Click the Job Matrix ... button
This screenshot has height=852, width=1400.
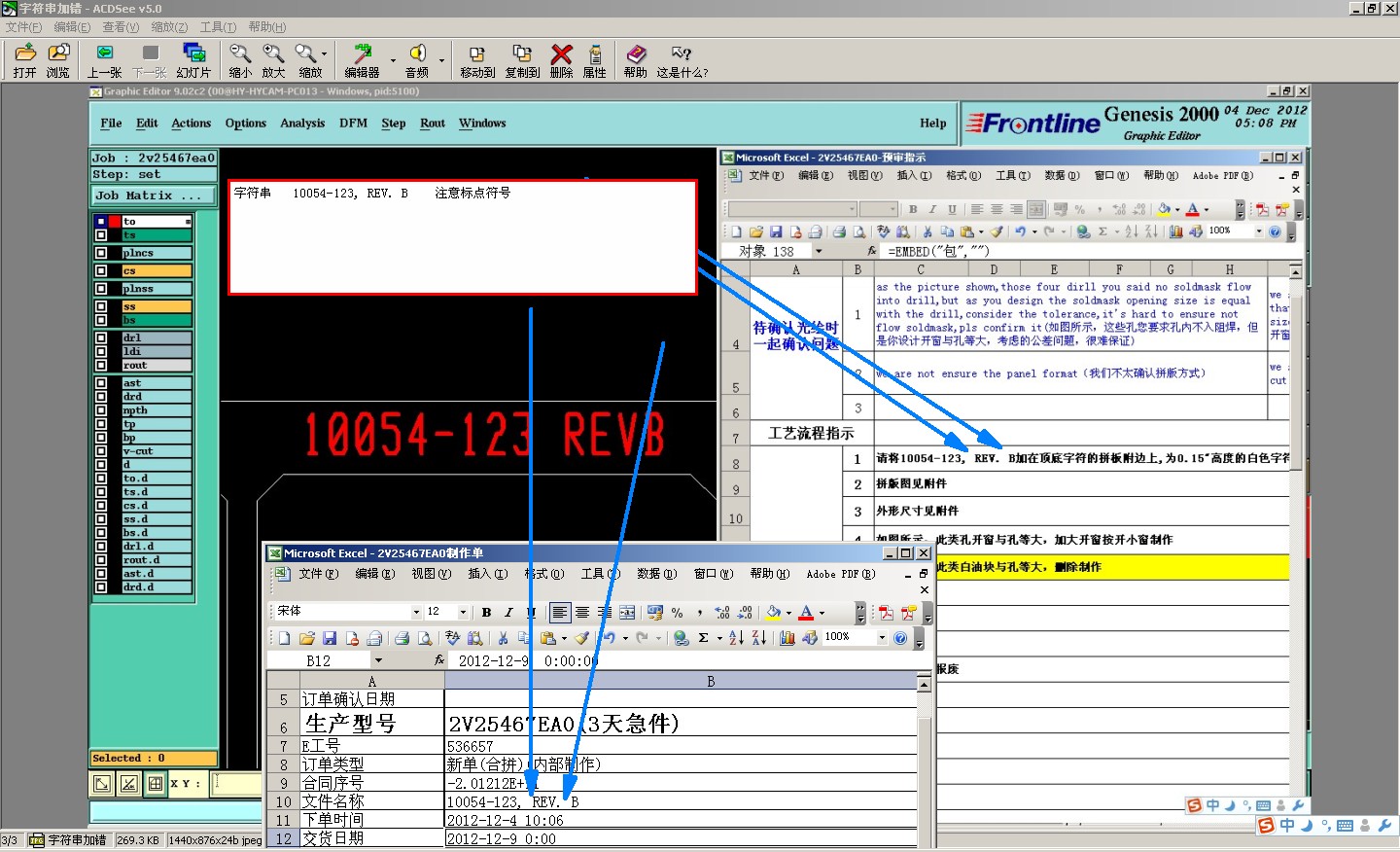154,195
